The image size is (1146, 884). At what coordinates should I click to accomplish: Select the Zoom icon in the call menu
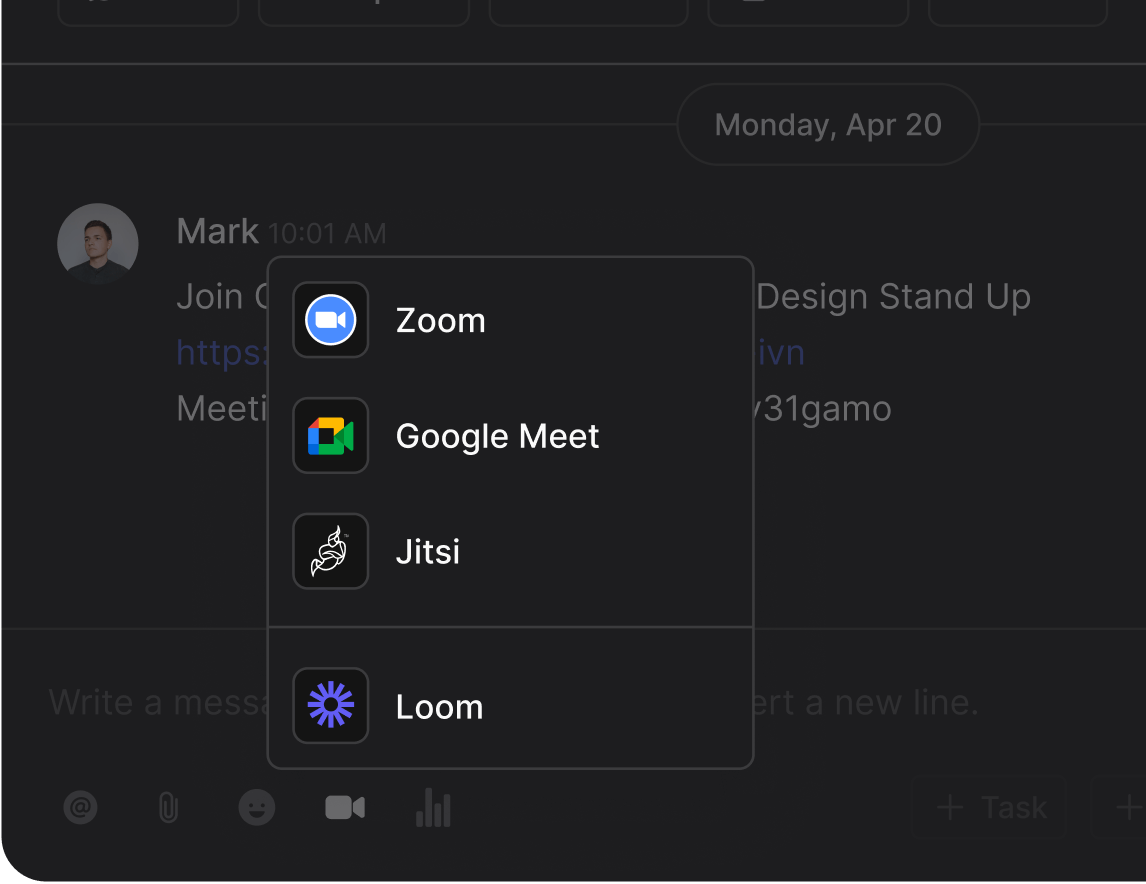pos(330,320)
